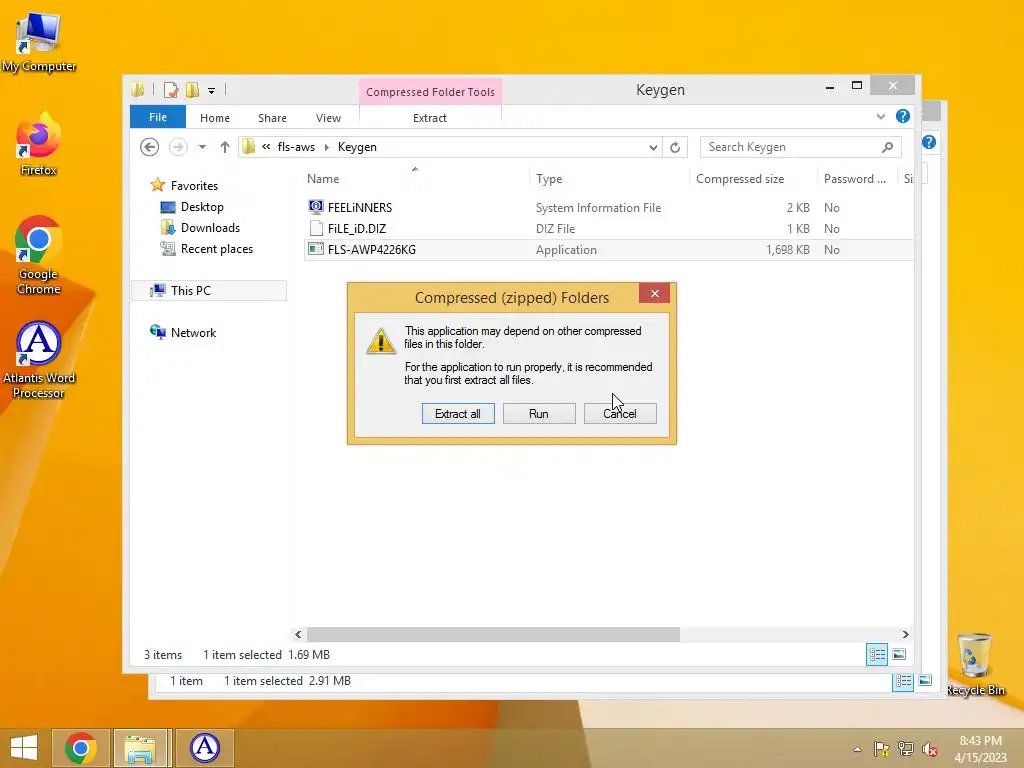The height and width of the screenshot is (768, 1024).
Task: Open File Explorer taskbar button
Action: tap(140, 748)
